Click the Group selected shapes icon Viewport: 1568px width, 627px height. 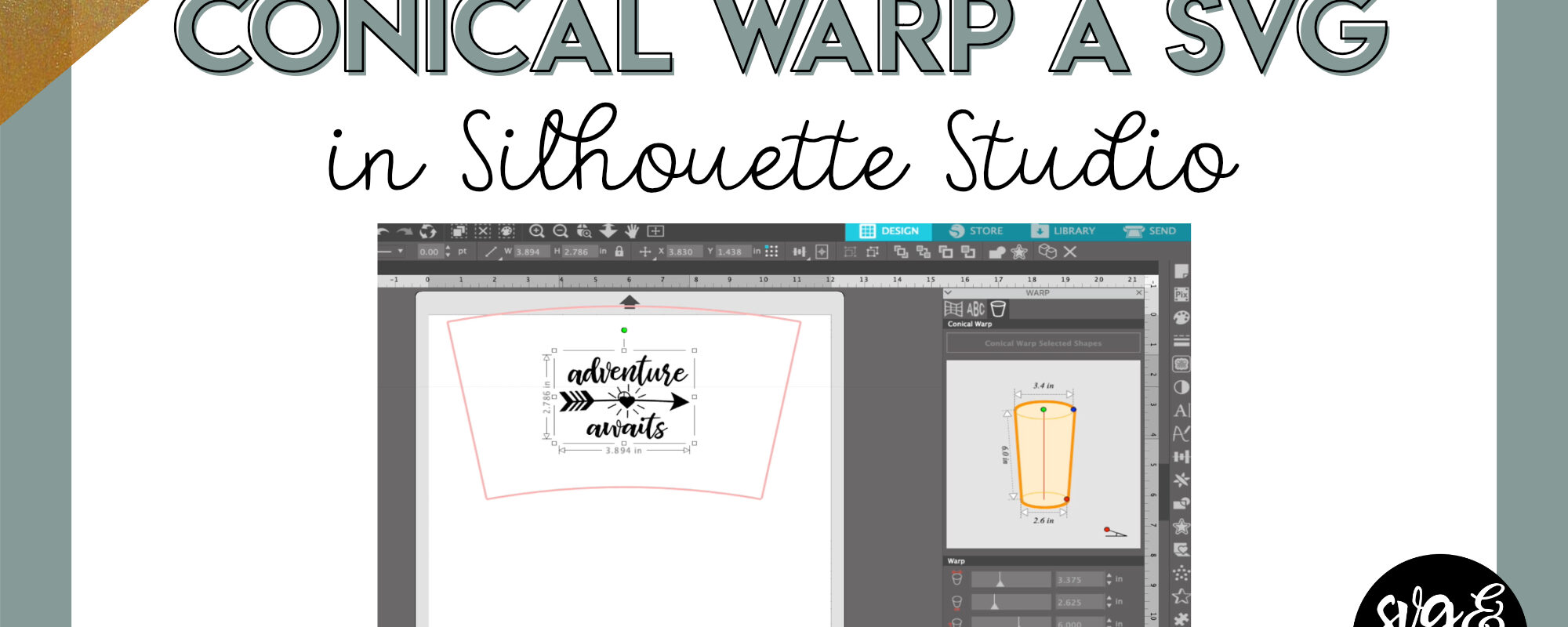point(850,252)
